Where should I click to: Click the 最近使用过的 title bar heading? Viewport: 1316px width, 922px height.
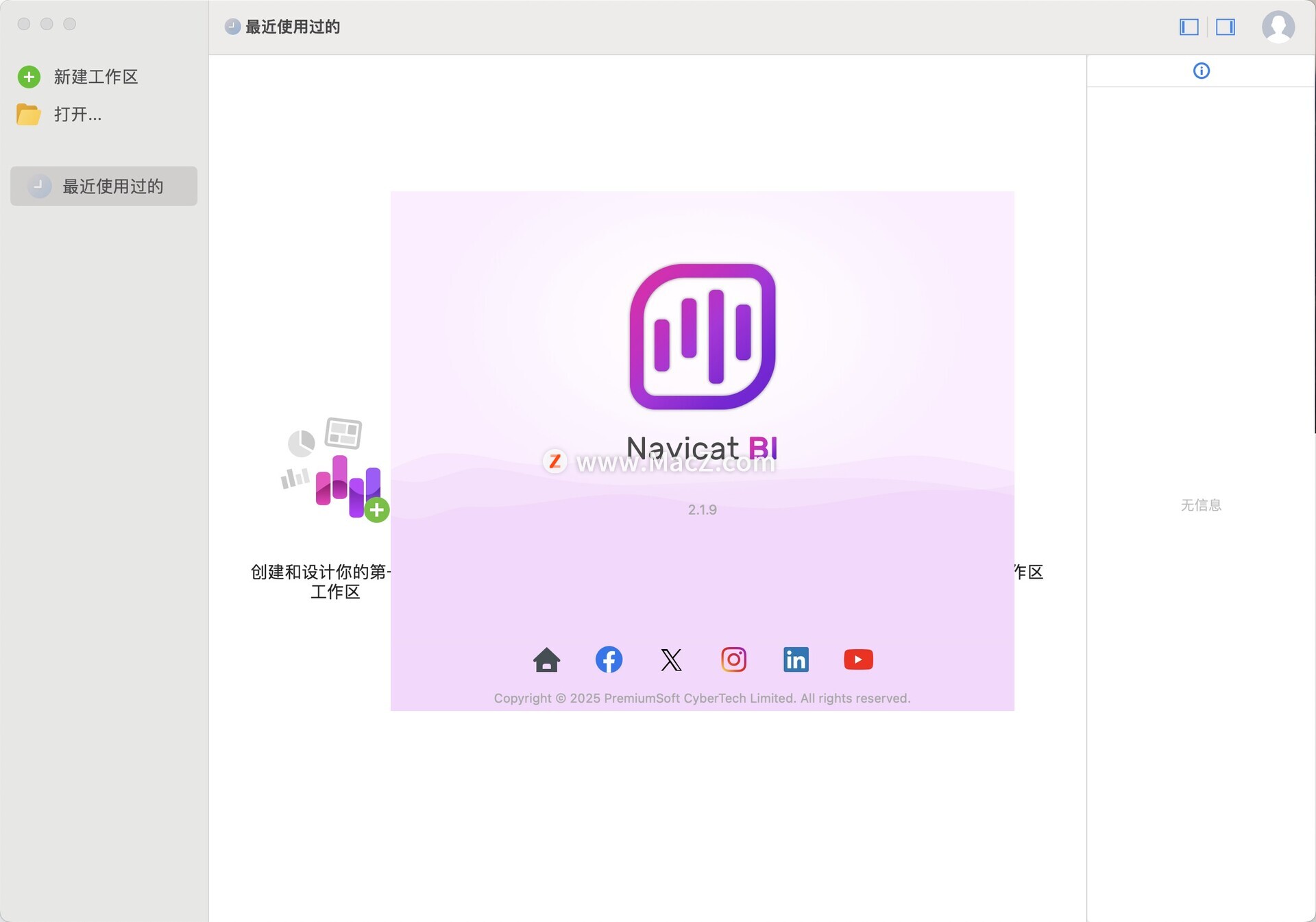pyautogui.click(x=293, y=27)
